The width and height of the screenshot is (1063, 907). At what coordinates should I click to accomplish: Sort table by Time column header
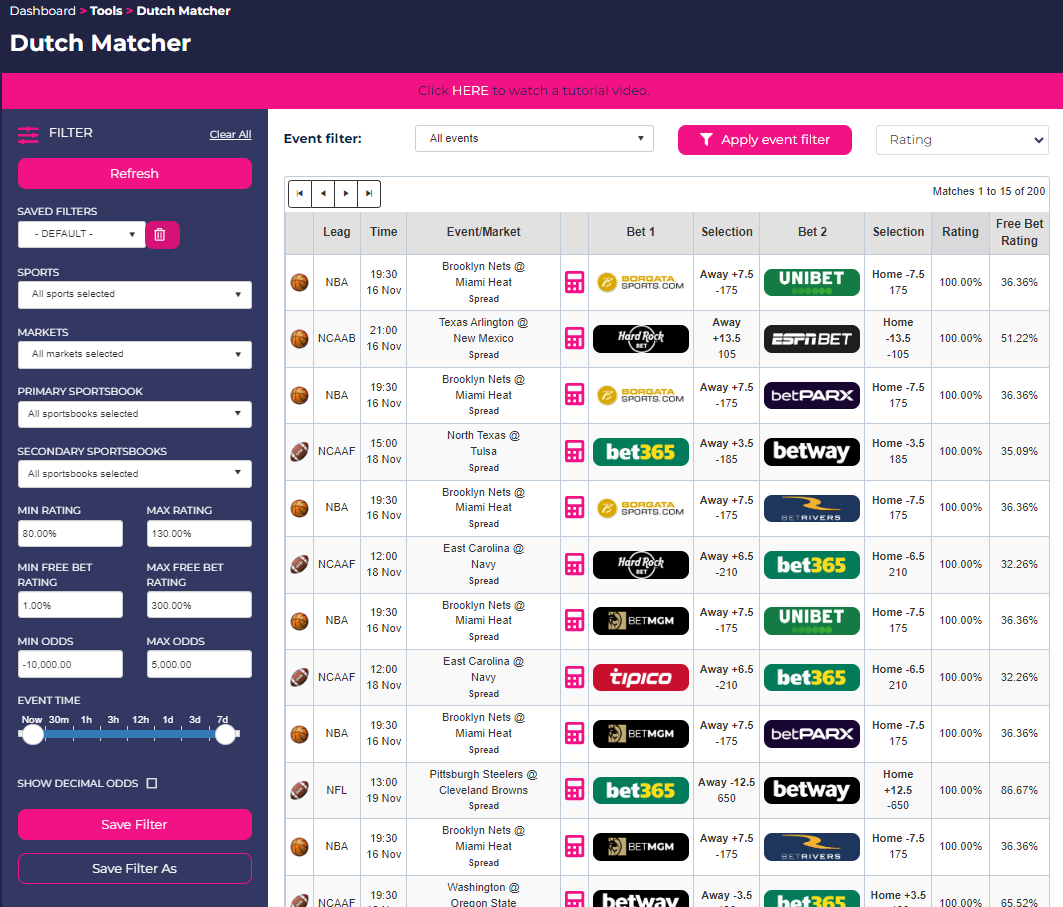(384, 232)
